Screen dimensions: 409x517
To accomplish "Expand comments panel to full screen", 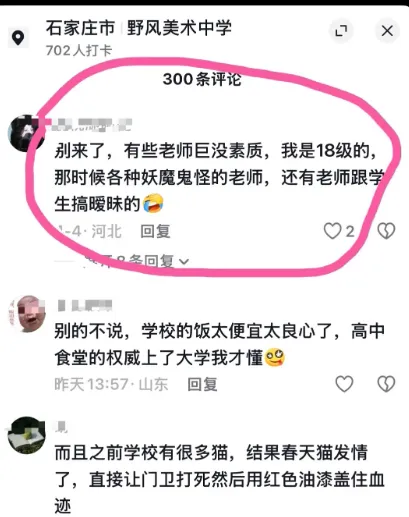I will tap(341, 31).
